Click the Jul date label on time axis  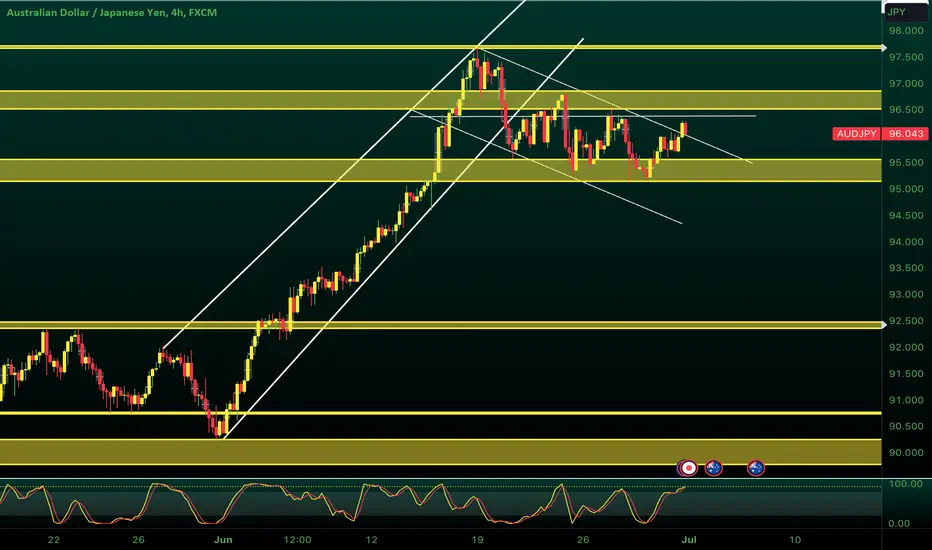point(689,540)
